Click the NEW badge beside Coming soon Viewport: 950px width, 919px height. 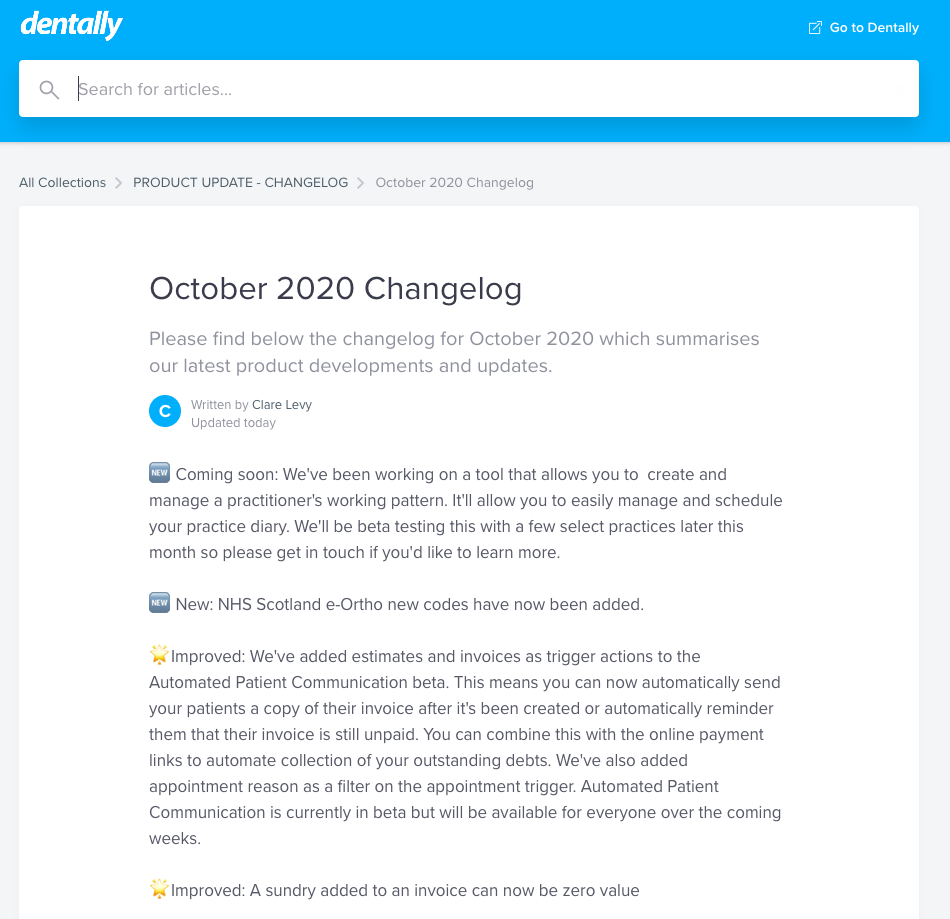click(x=159, y=473)
